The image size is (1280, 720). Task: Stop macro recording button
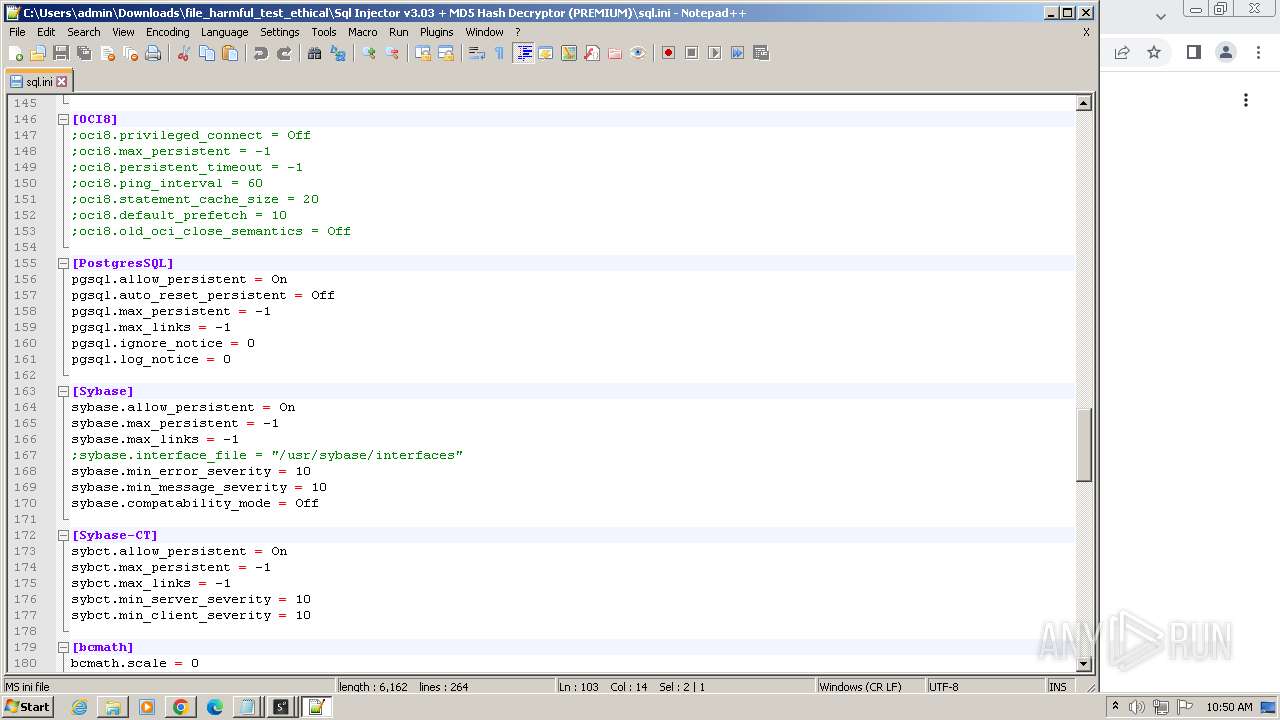tap(692, 53)
